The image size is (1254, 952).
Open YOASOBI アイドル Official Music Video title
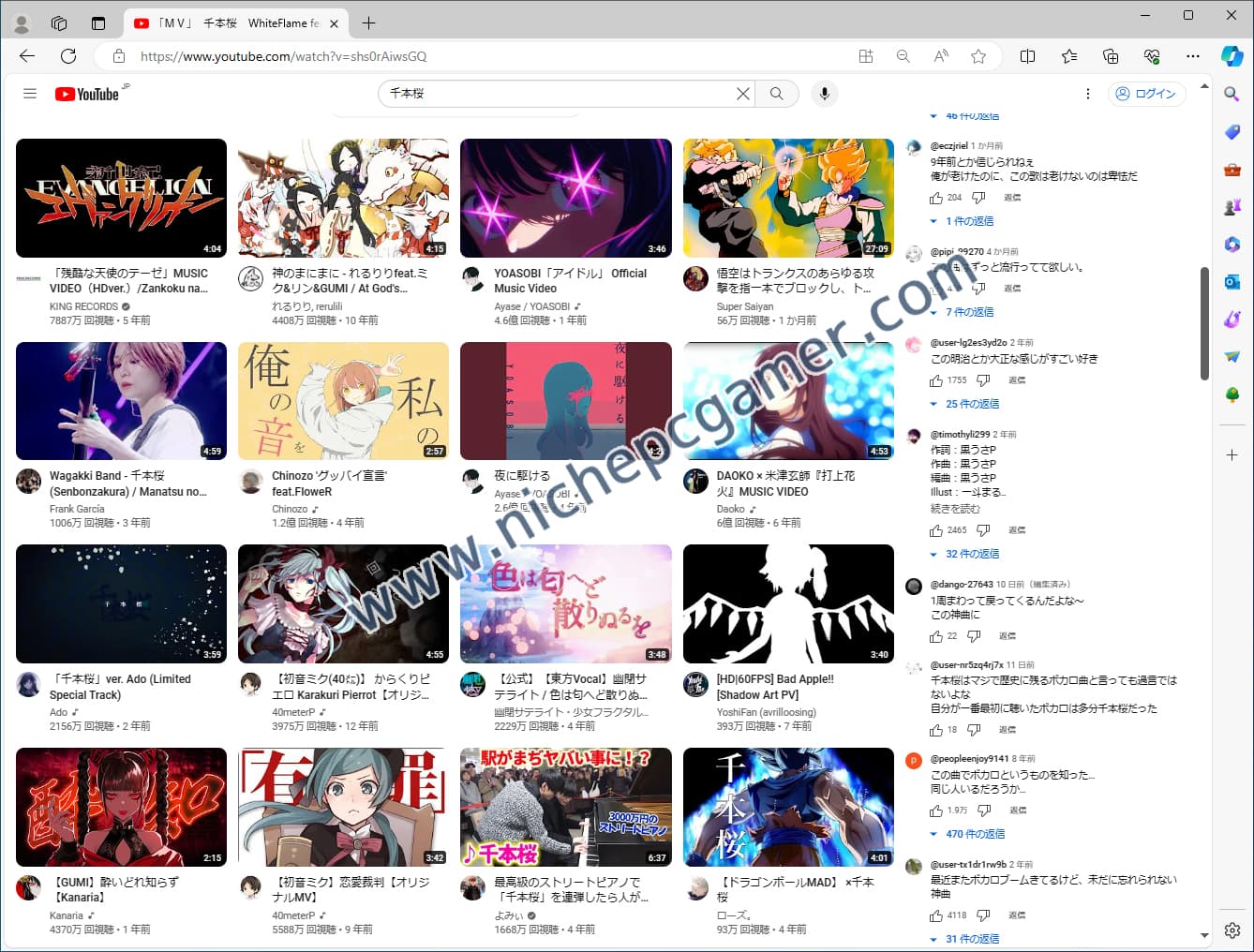click(x=570, y=281)
